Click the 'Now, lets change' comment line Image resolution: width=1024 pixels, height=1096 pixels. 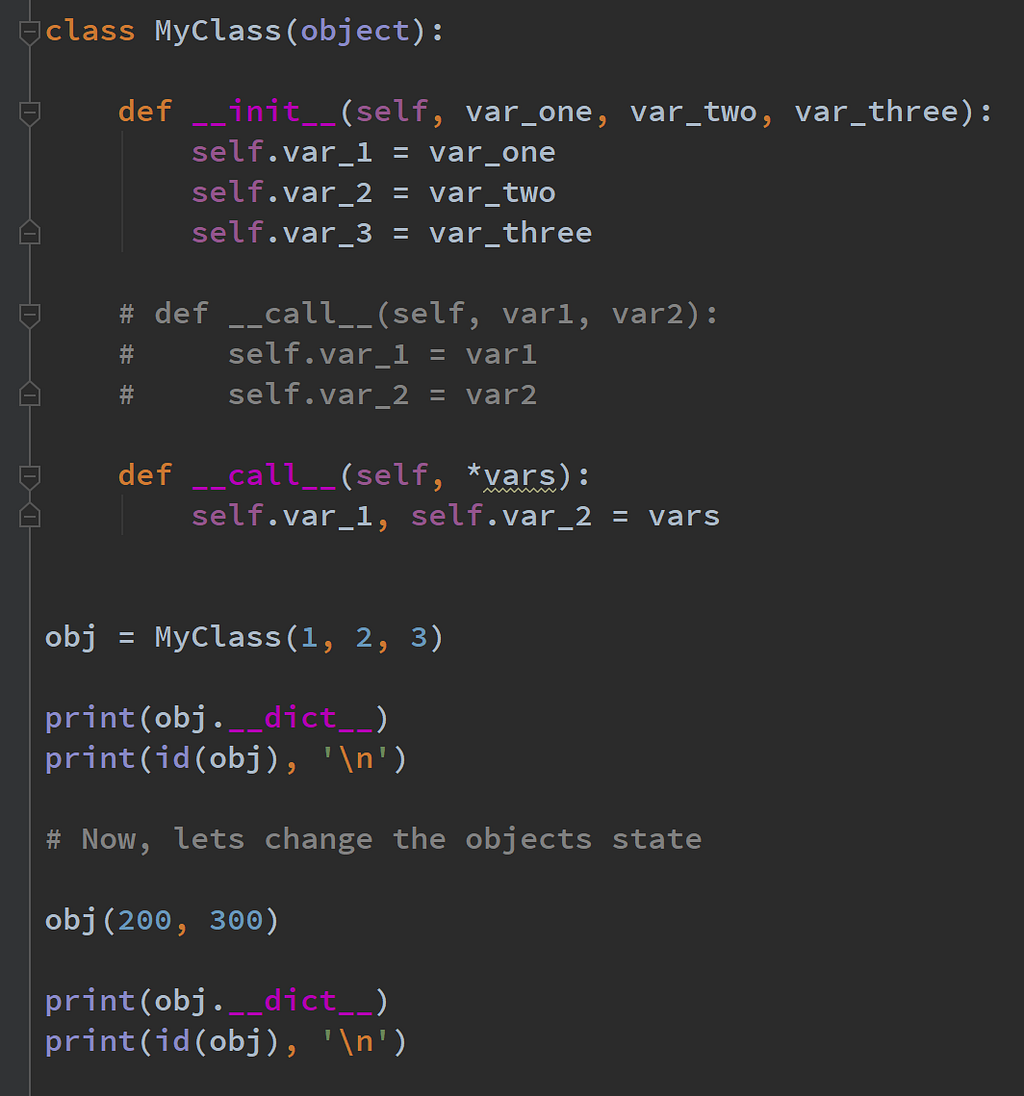click(x=373, y=839)
